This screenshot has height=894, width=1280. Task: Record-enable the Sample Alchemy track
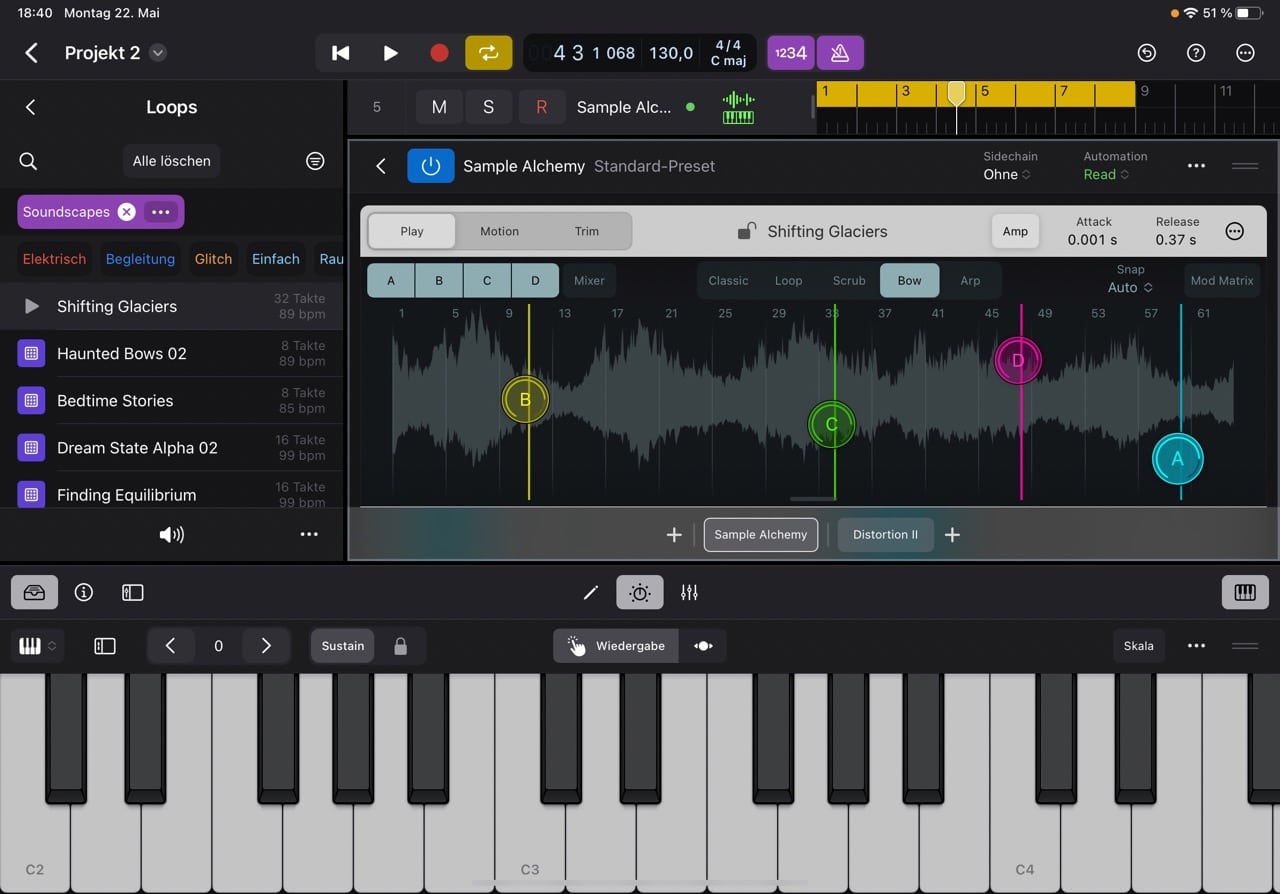coord(541,107)
